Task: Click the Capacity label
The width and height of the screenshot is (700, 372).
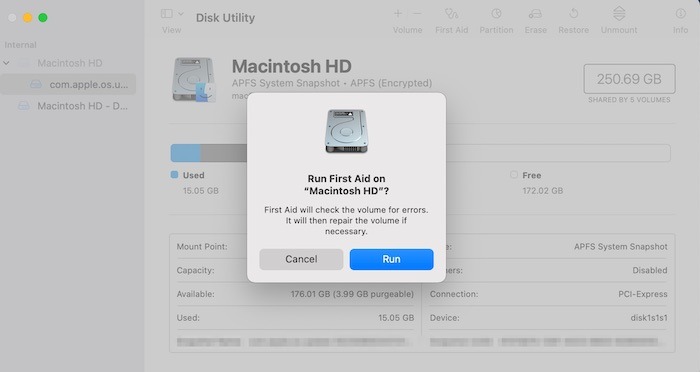Action: 196,270
